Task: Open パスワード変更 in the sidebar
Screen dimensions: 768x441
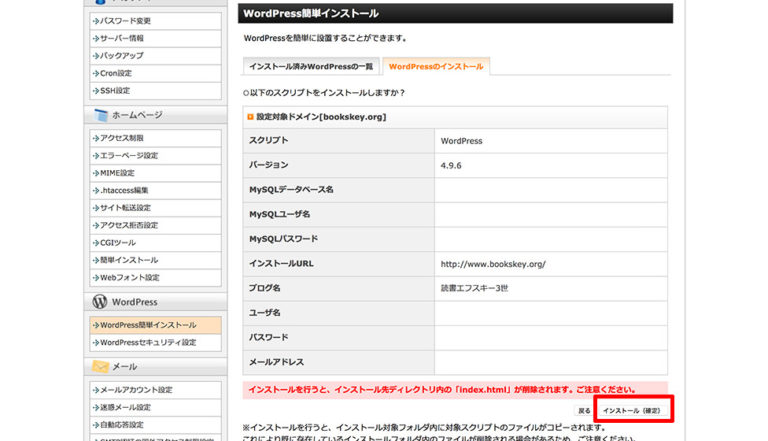Action: (156, 21)
